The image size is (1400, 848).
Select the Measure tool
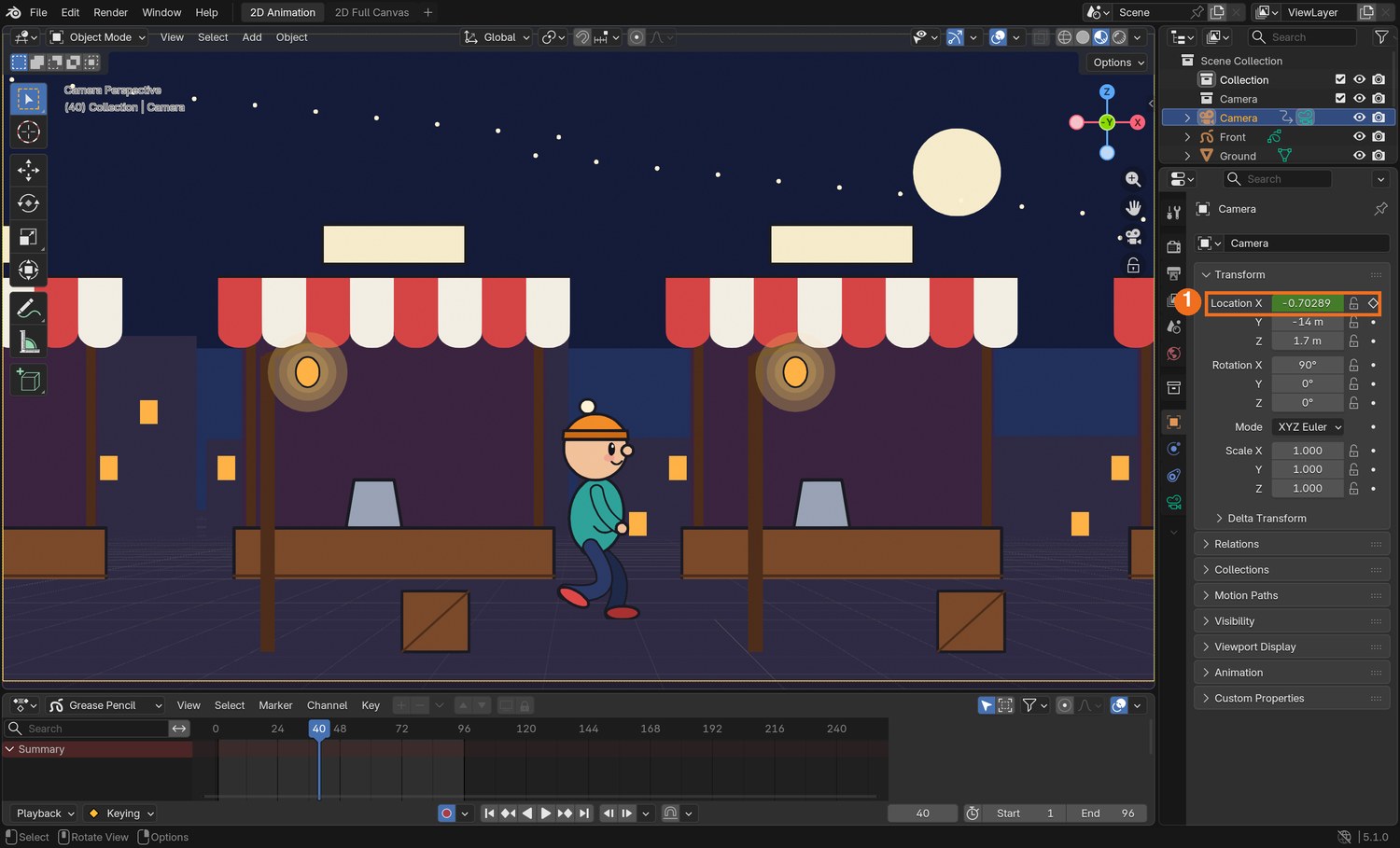[28, 342]
